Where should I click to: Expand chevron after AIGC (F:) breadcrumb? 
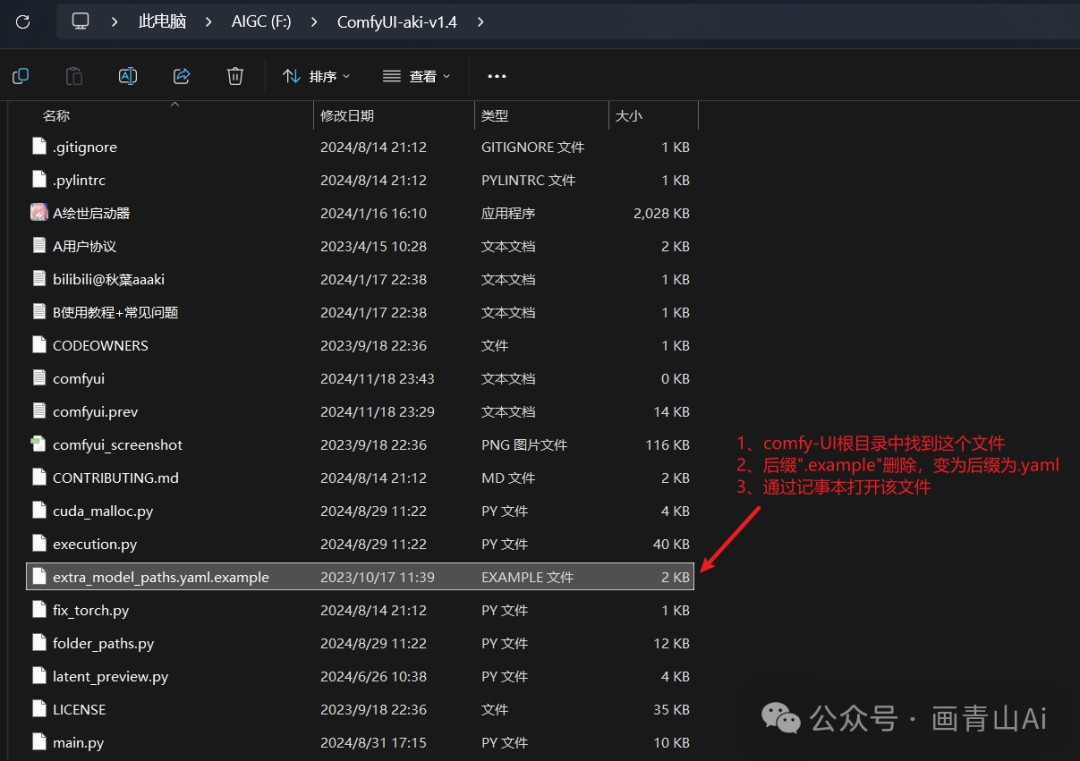(x=314, y=22)
